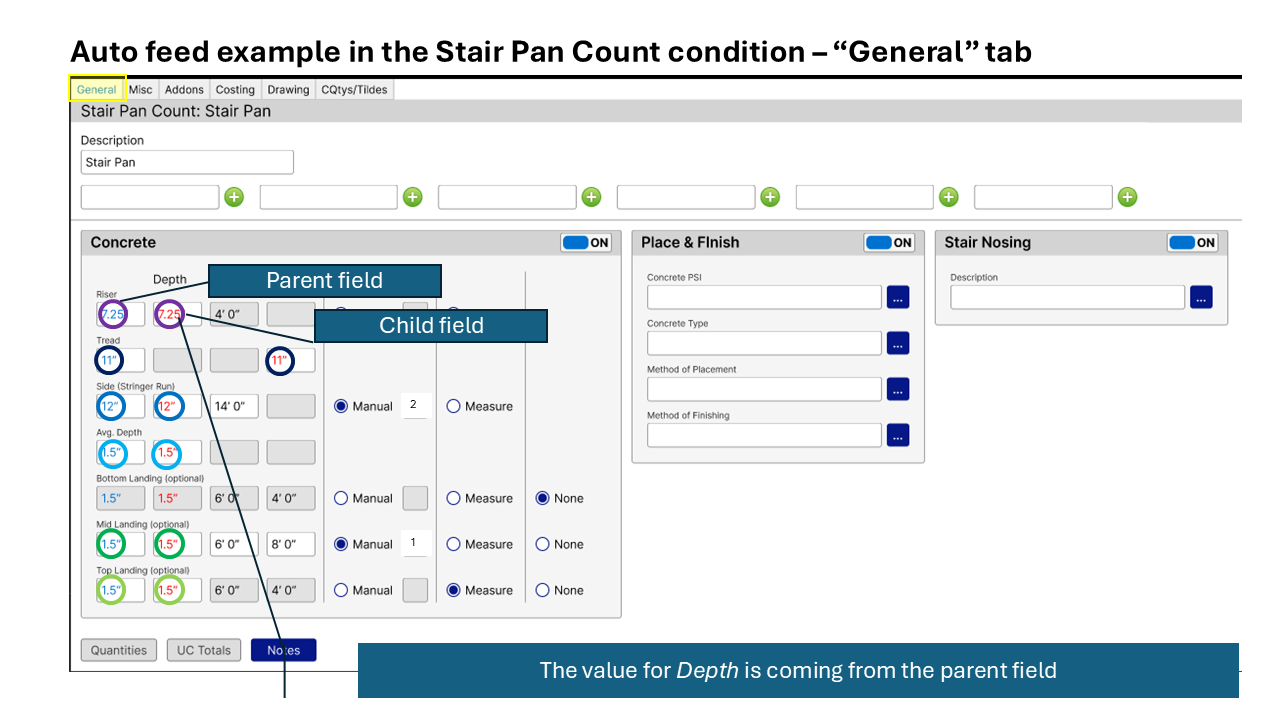Open the Method of Finishing lookup button

898,435
